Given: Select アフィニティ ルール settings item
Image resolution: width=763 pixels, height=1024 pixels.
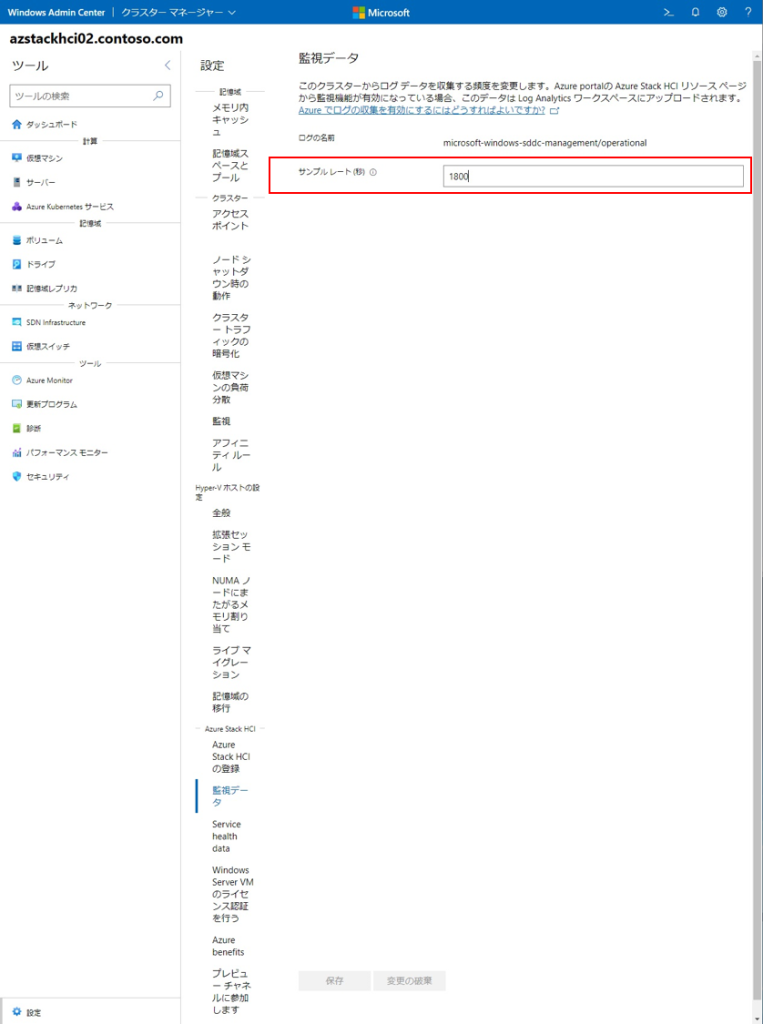Looking at the screenshot, I should 231,455.
